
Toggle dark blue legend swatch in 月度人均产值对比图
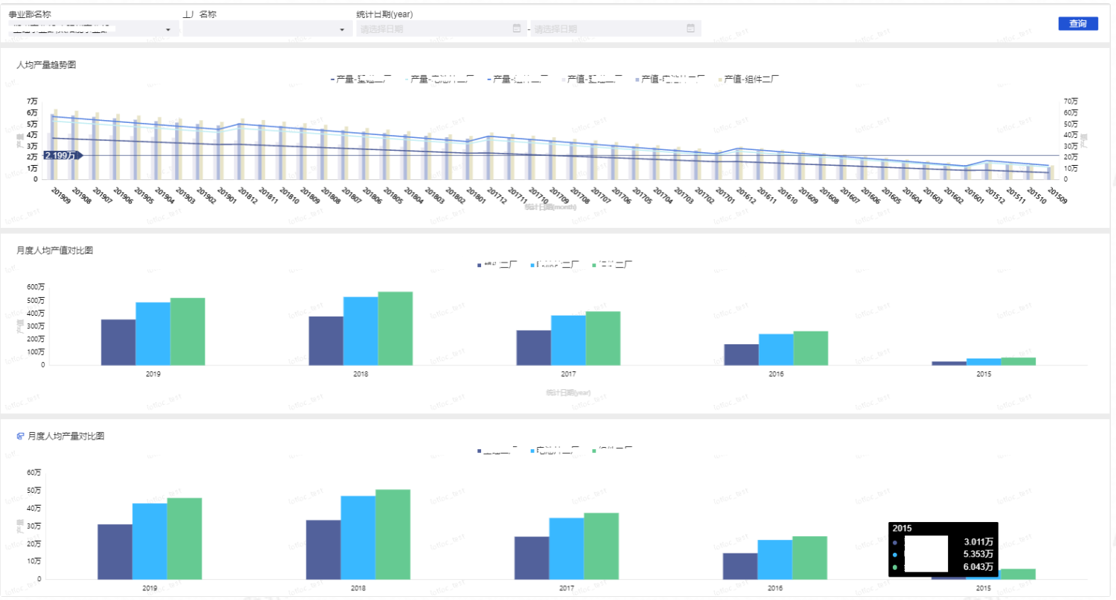[x=480, y=265]
